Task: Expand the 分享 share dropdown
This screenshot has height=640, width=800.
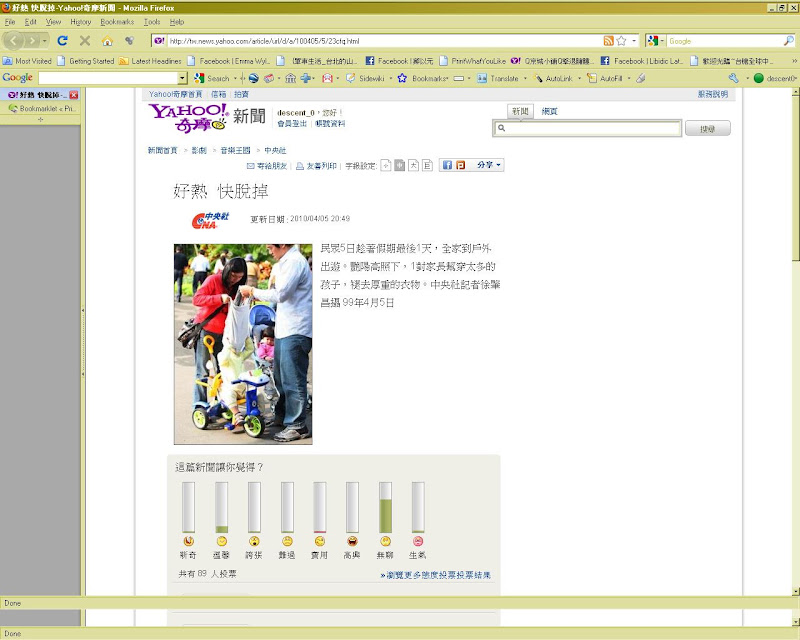Action: [x=489, y=165]
